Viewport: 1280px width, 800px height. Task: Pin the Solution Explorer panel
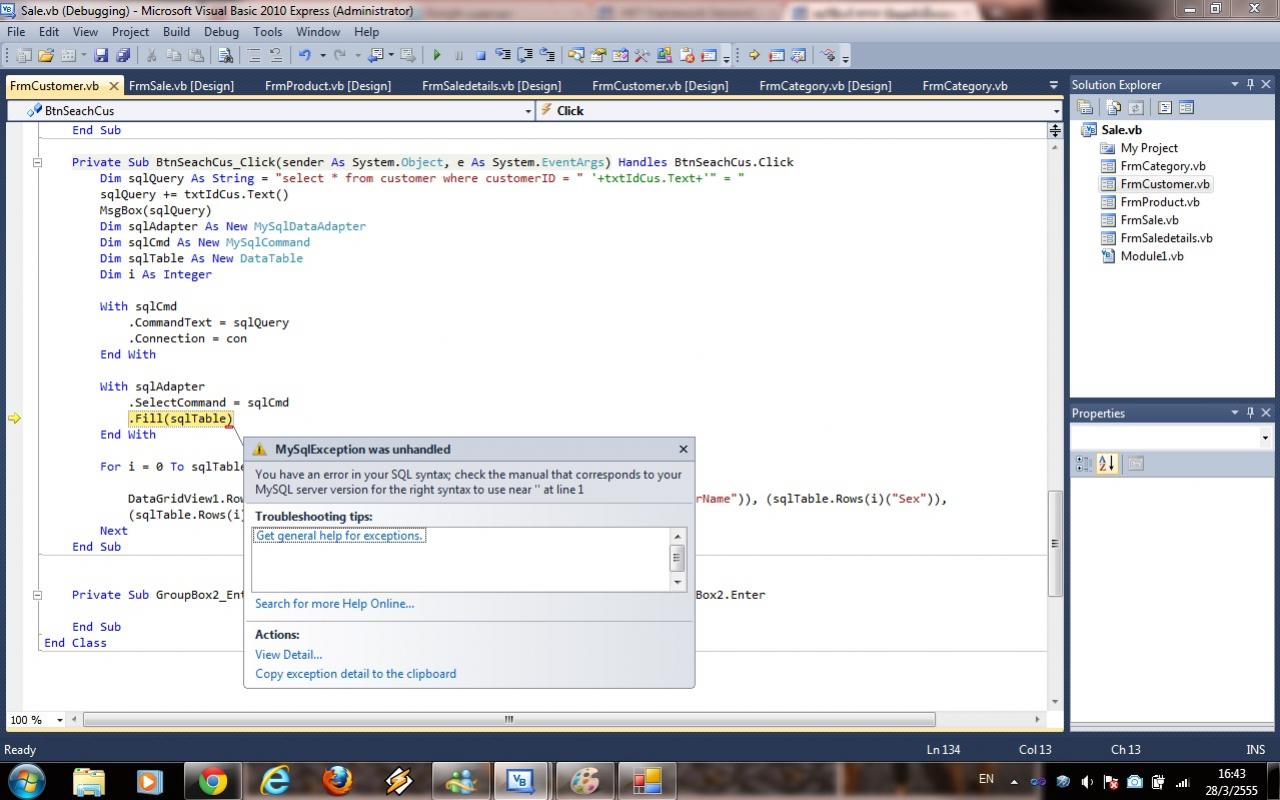coord(1250,84)
